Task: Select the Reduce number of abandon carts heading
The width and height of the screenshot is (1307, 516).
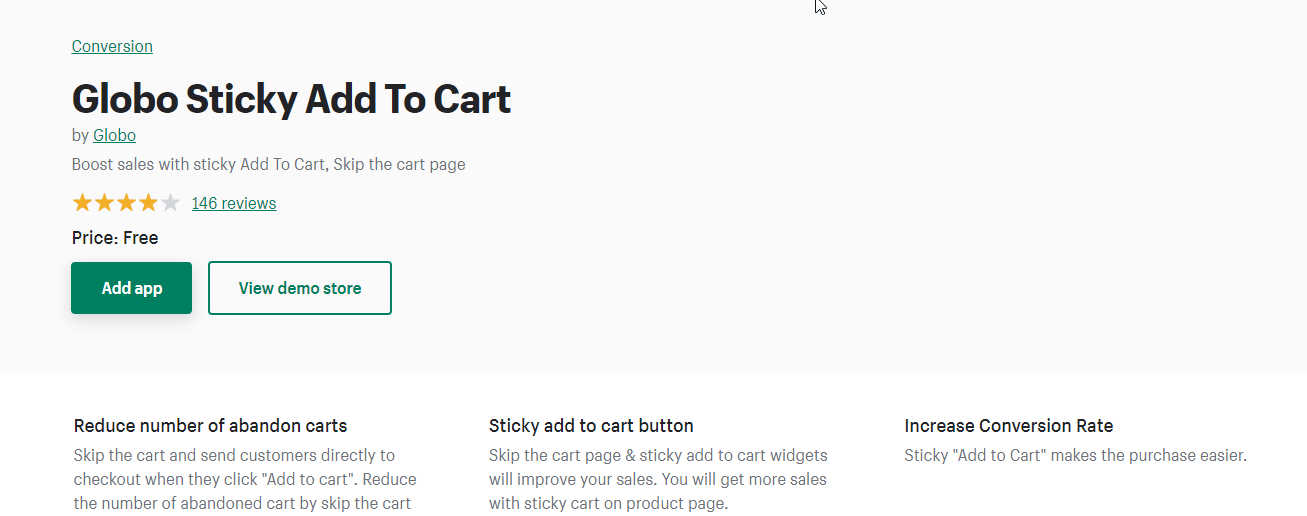Action: click(x=210, y=426)
